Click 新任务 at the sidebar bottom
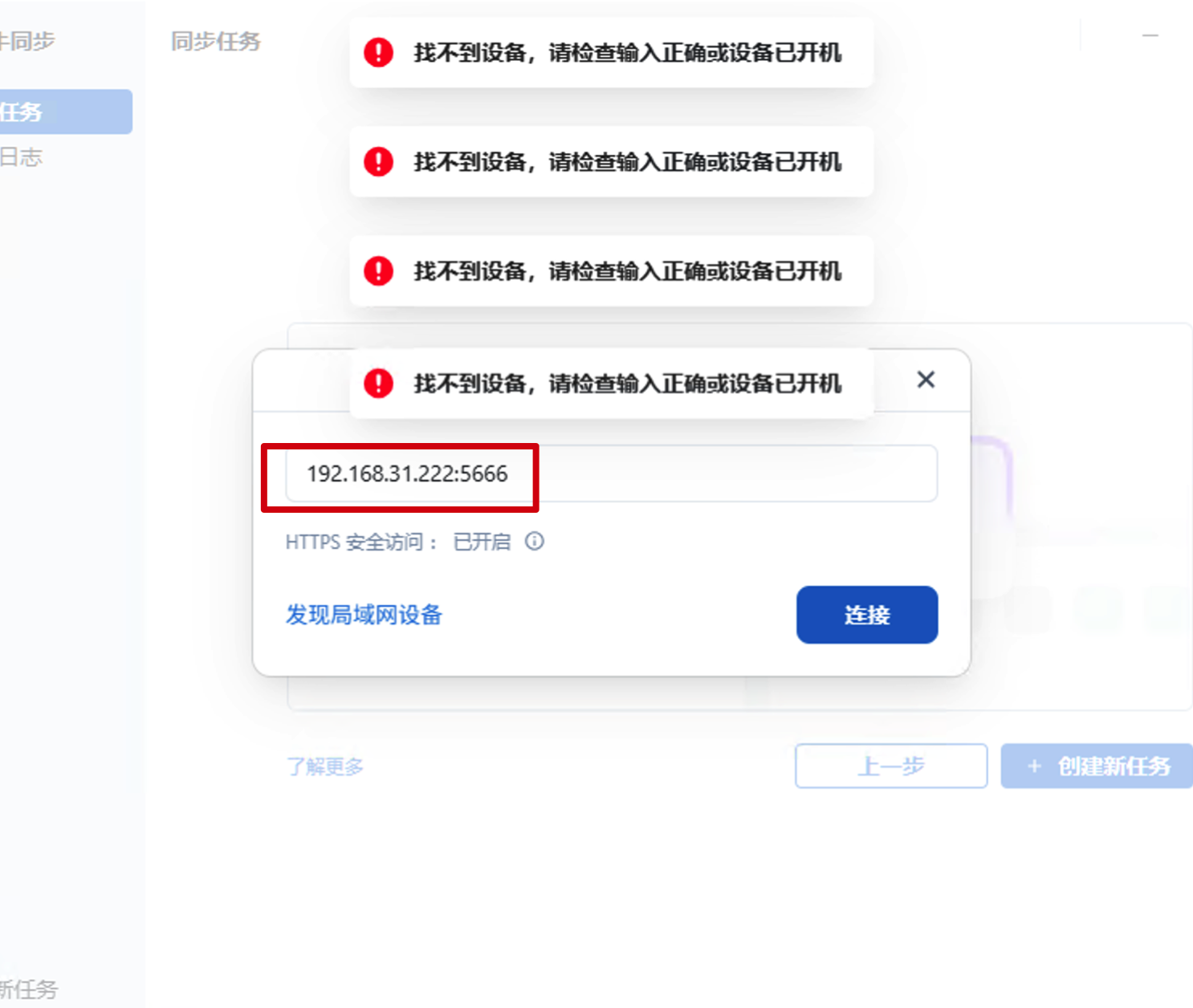 [29, 989]
